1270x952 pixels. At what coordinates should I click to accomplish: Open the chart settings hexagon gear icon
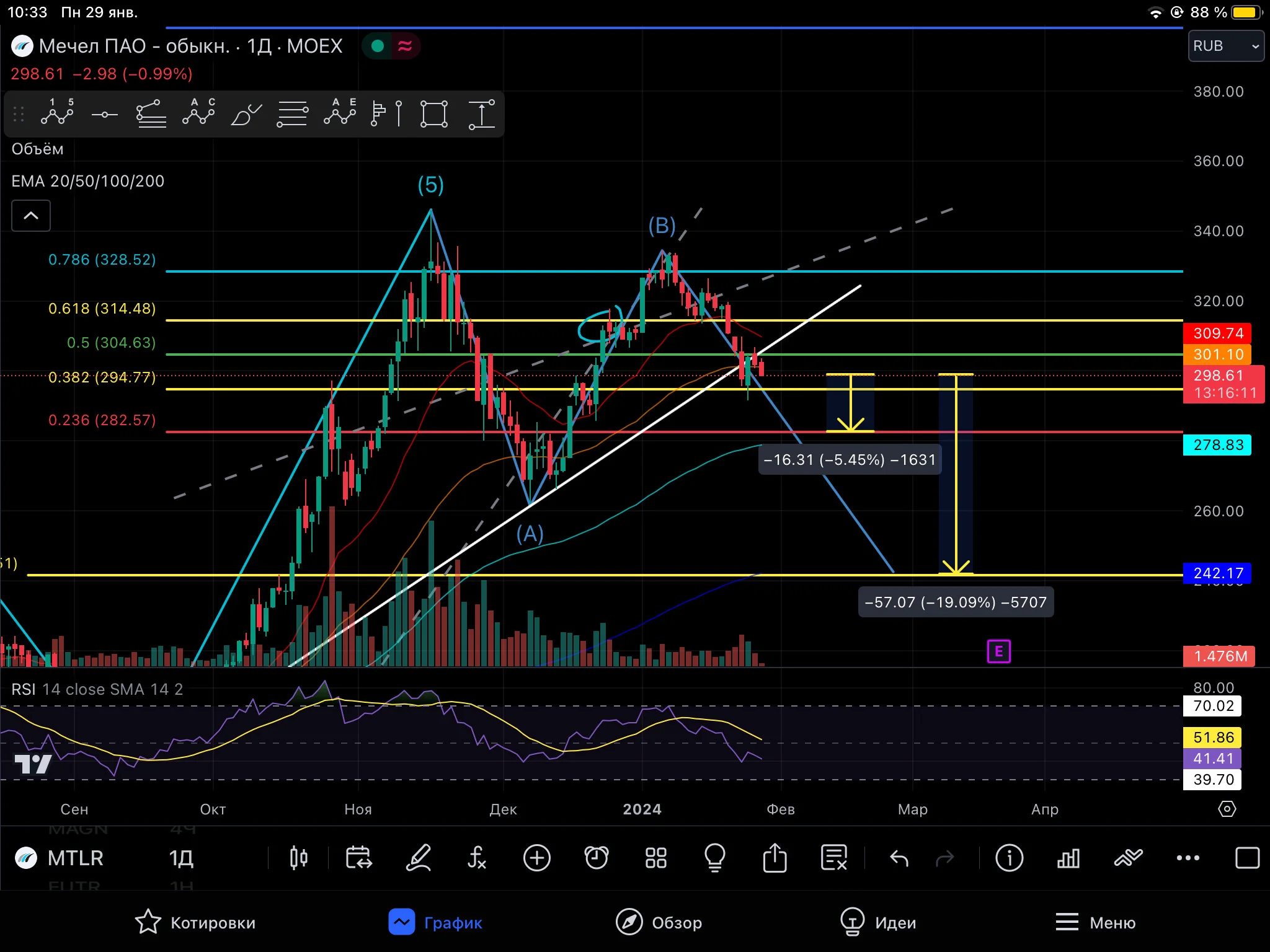(1227, 809)
